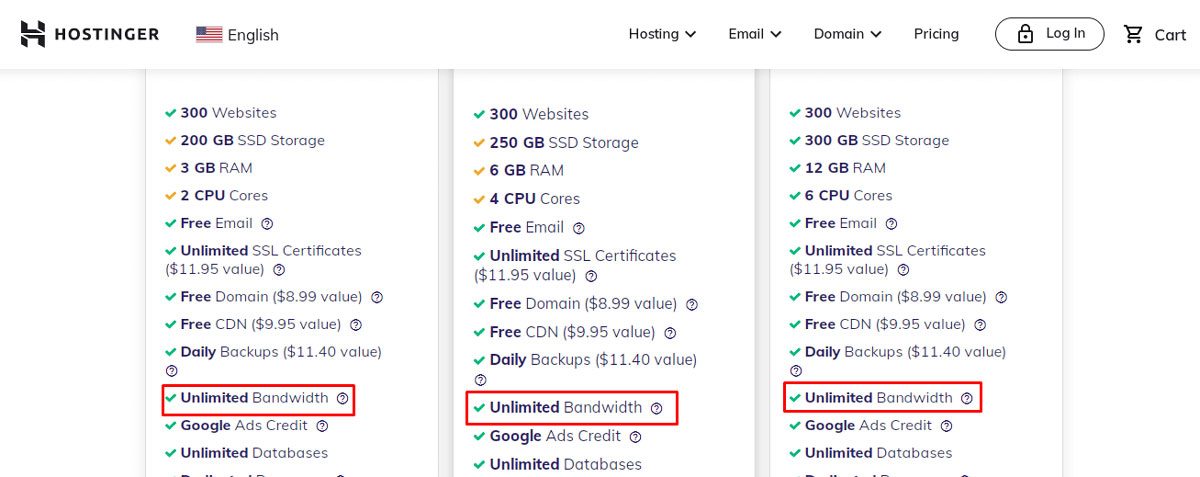The image size is (1200, 477).
Task: Show SSL Certificates help in middle plan
Action: (x=591, y=276)
